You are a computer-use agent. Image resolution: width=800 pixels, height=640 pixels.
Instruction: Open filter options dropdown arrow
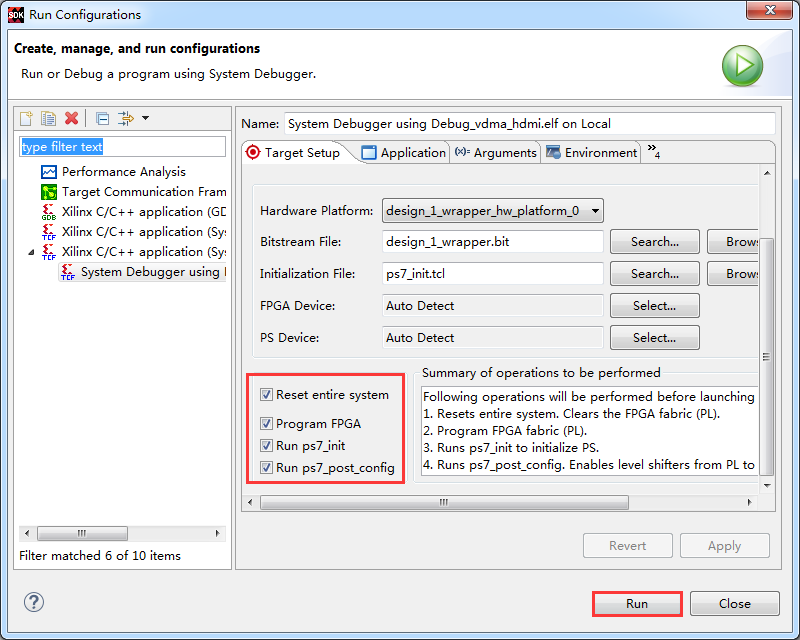pyautogui.click(x=145, y=118)
